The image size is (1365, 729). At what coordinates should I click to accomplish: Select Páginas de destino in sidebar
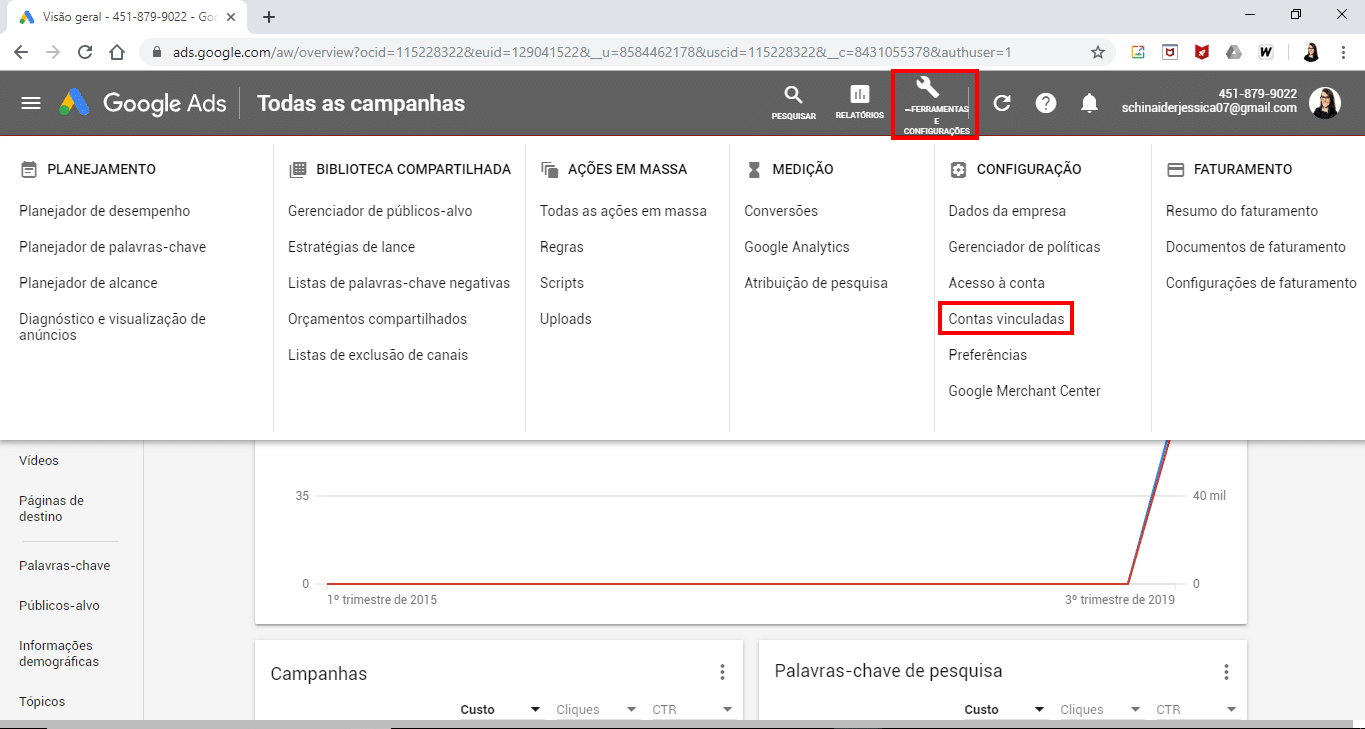coord(51,509)
